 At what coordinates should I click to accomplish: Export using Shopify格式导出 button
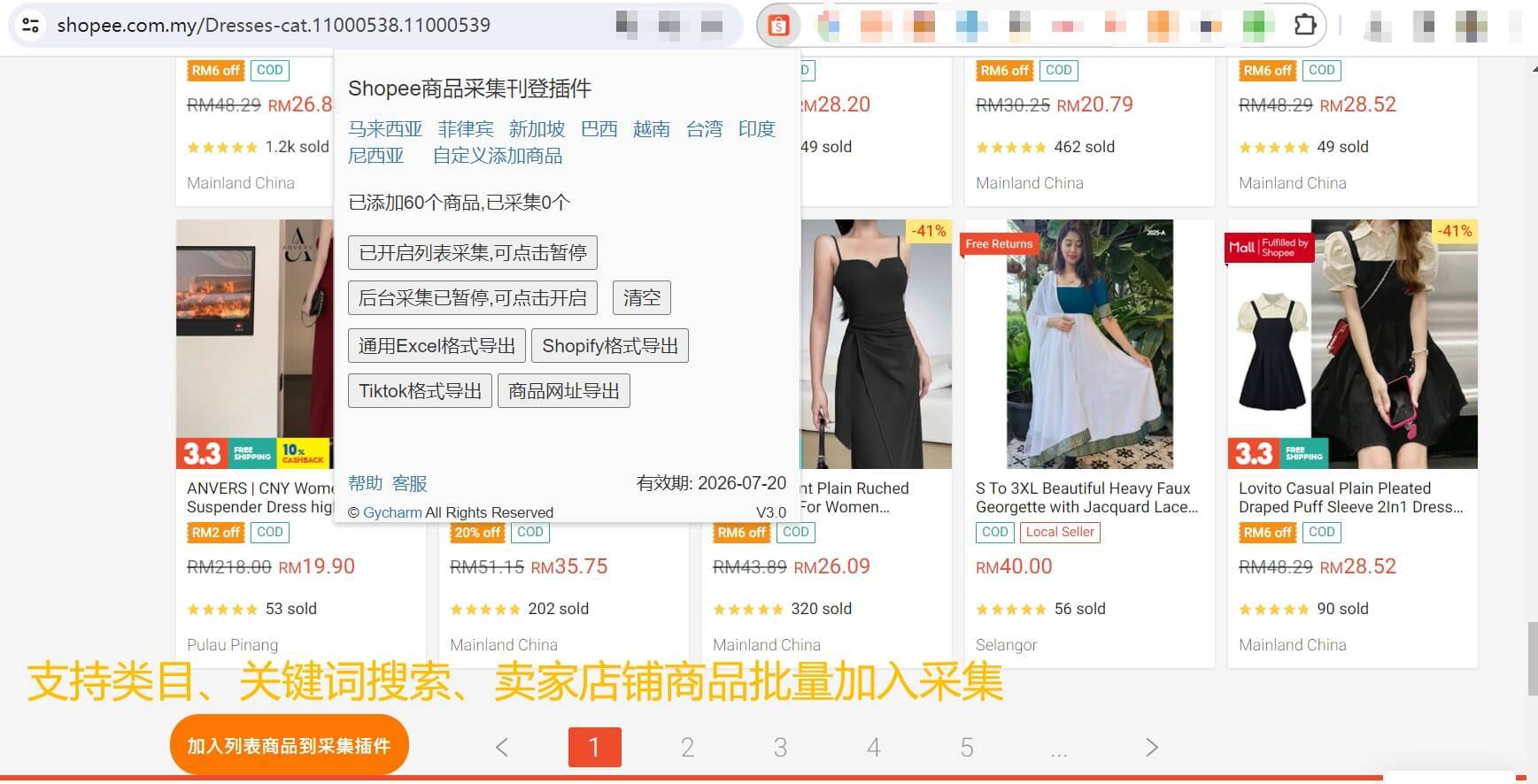610,345
